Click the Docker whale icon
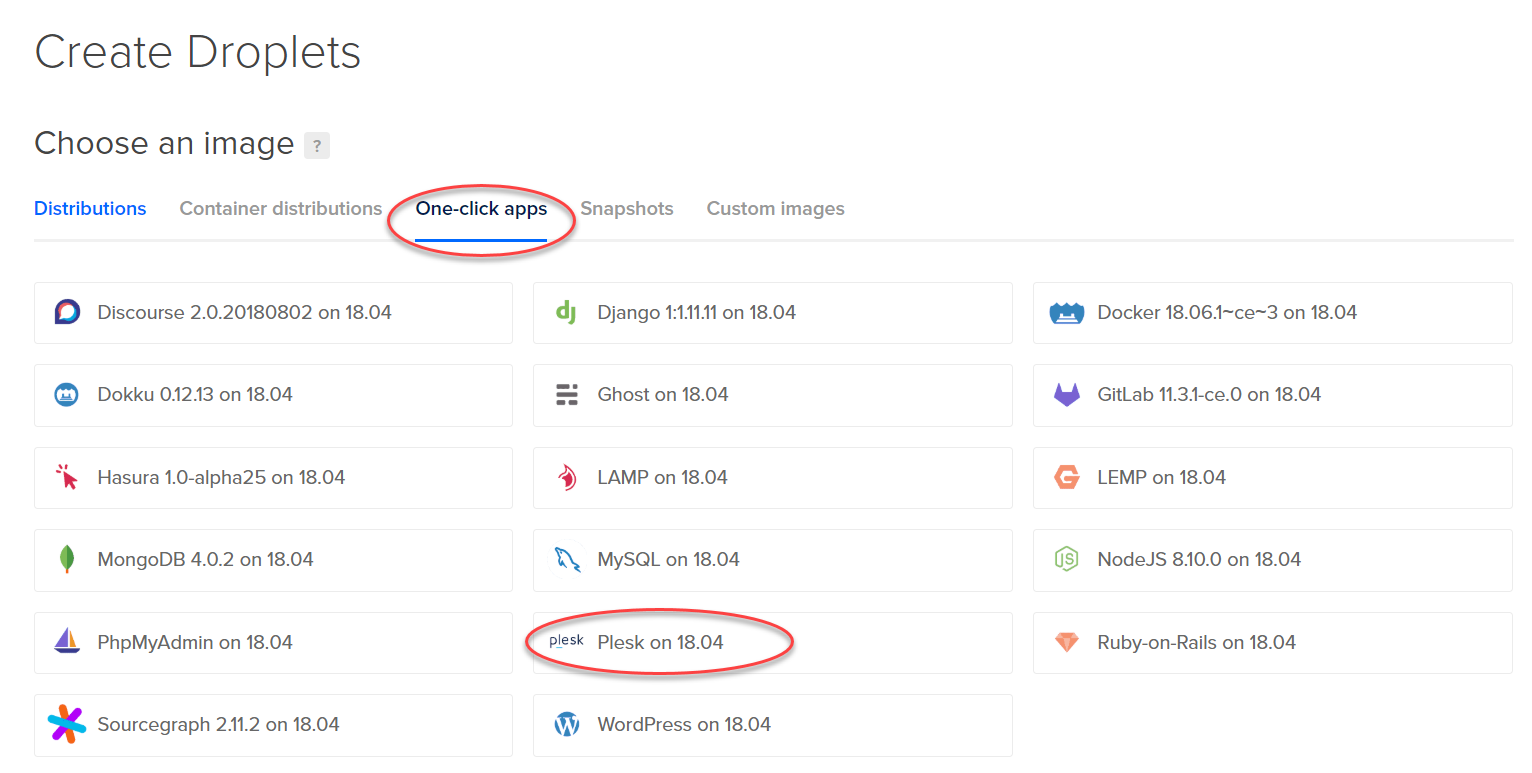 point(1067,313)
